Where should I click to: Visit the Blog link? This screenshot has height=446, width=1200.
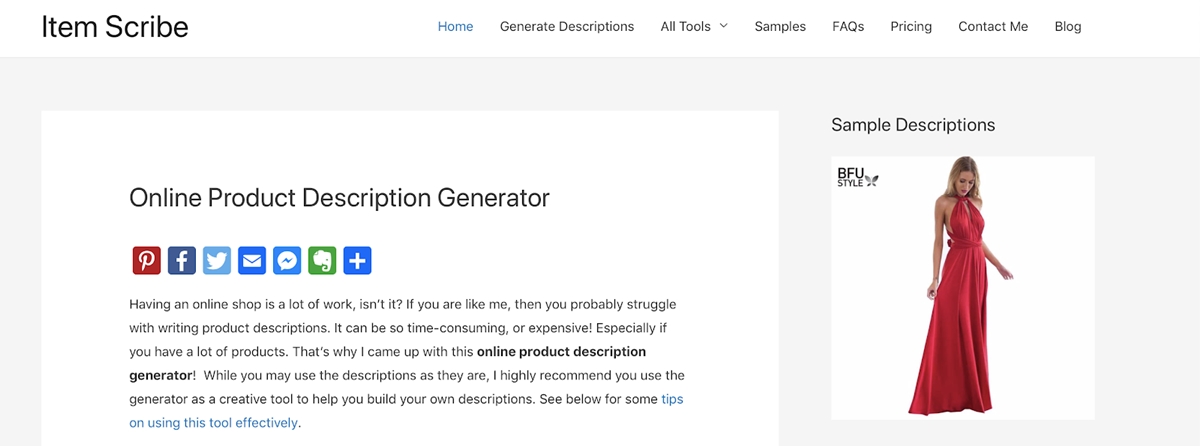pyautogui.click(x=1068, y=26)
